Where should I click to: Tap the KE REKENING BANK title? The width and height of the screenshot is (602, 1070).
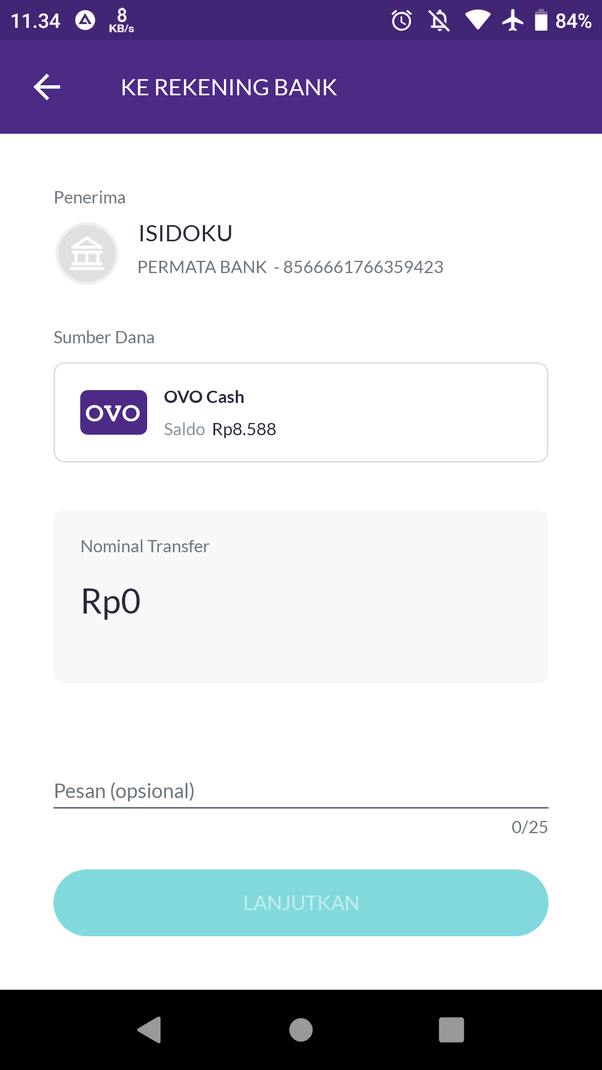pyautogui.click(x=229, y=87)
